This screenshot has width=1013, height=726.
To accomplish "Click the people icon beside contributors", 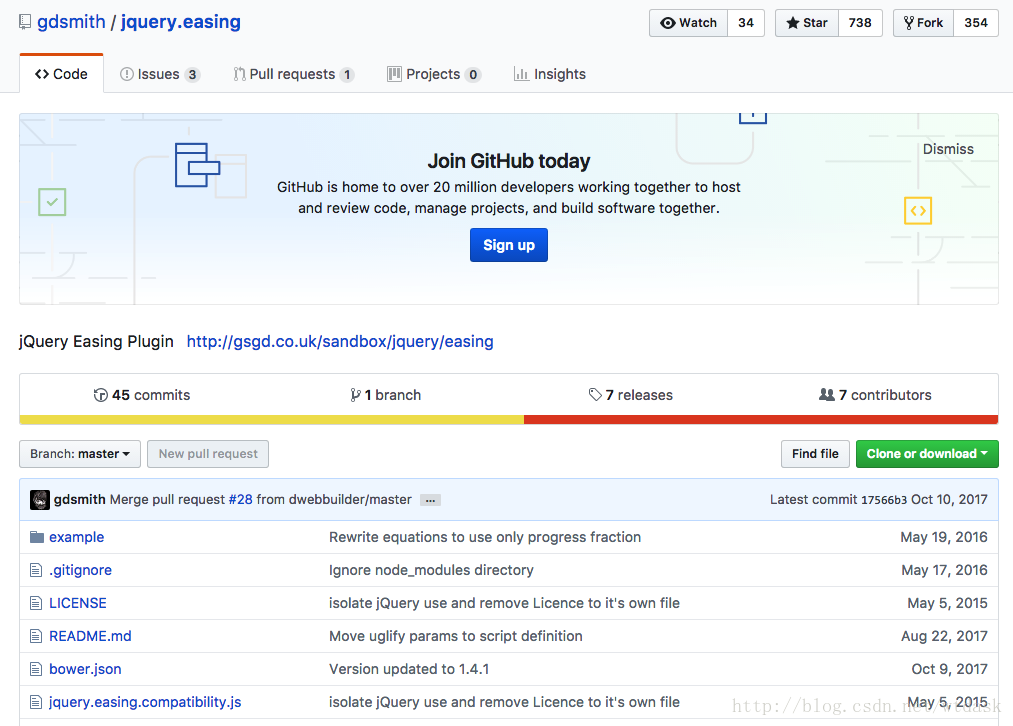I will pos(826,395).
